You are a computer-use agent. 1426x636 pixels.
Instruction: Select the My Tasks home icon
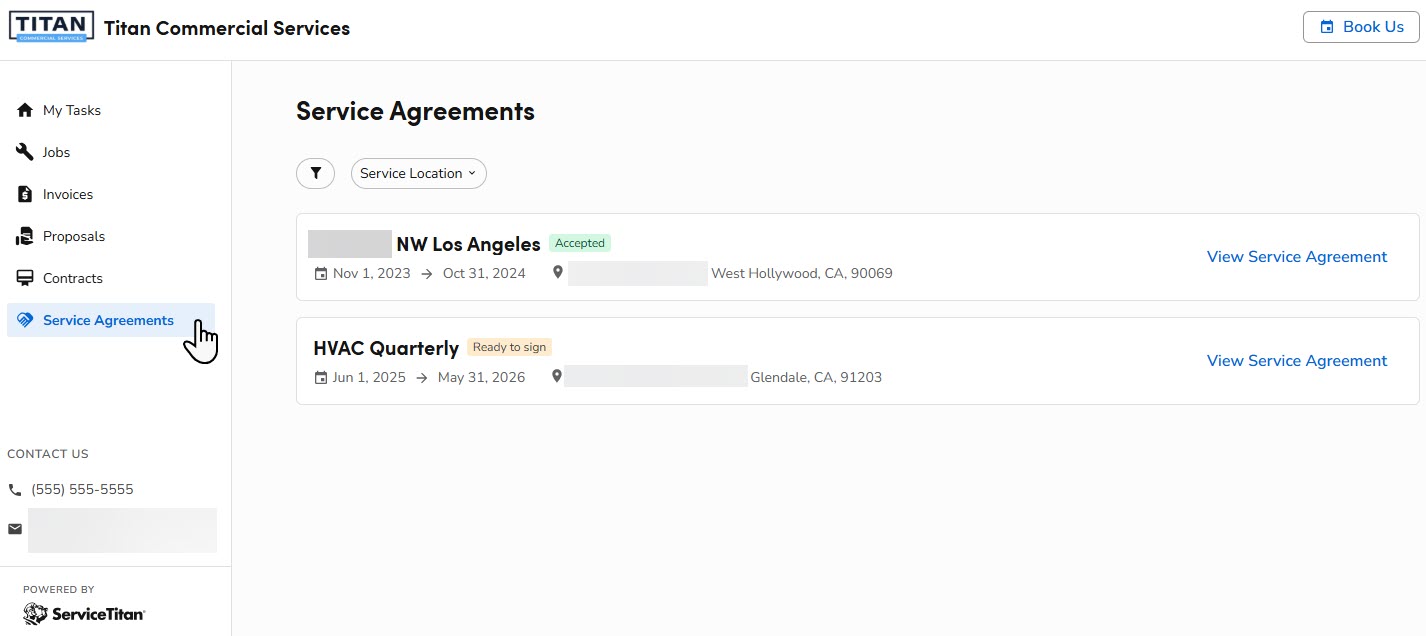pyautogui.click(x=24, y=110)
